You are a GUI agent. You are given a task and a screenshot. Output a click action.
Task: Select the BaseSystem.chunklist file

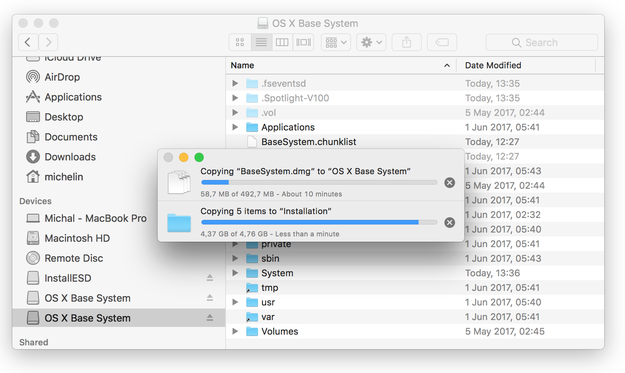click(309, 142)
